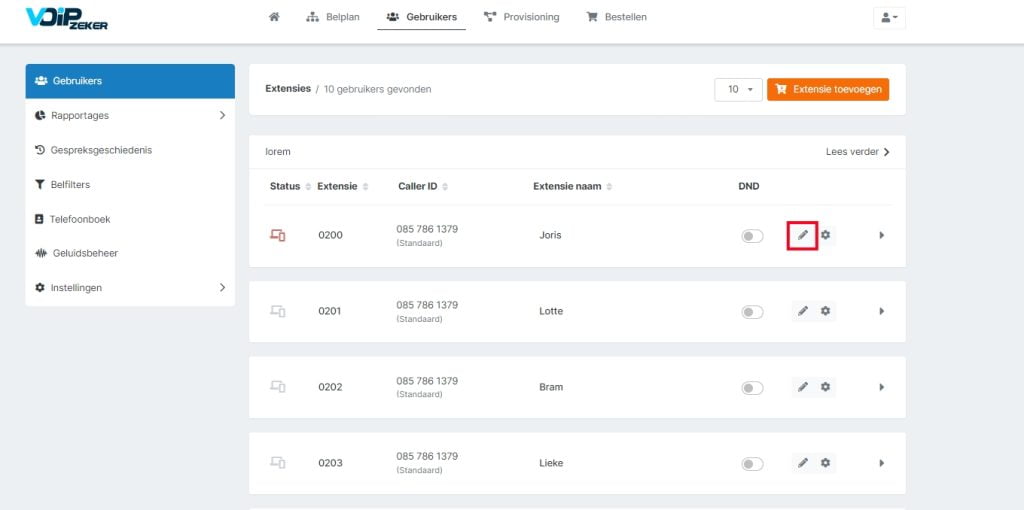Click the name Lieke
This screenshot has height=510, width=1024.
[x=551, y=463]
